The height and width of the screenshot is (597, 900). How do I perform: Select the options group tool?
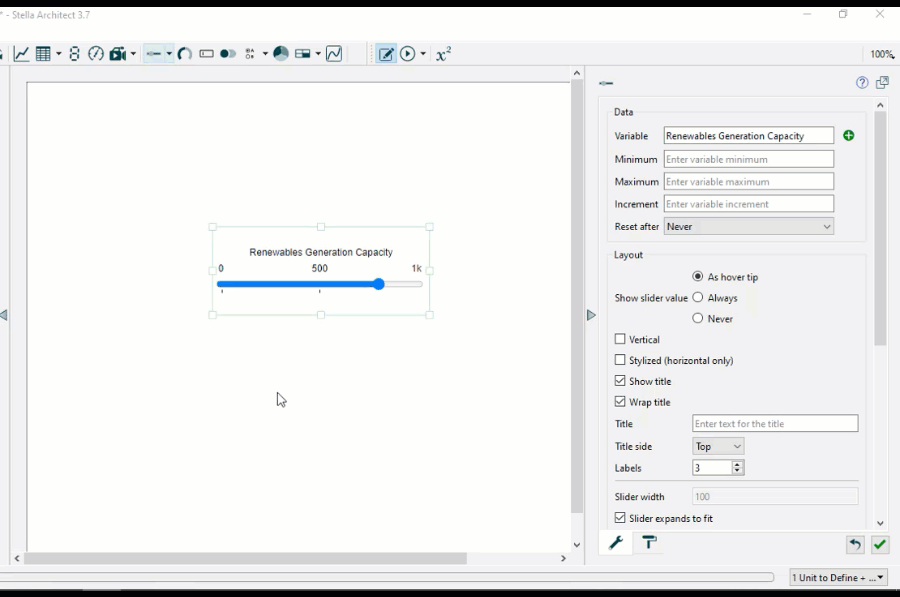coord(250,54)
